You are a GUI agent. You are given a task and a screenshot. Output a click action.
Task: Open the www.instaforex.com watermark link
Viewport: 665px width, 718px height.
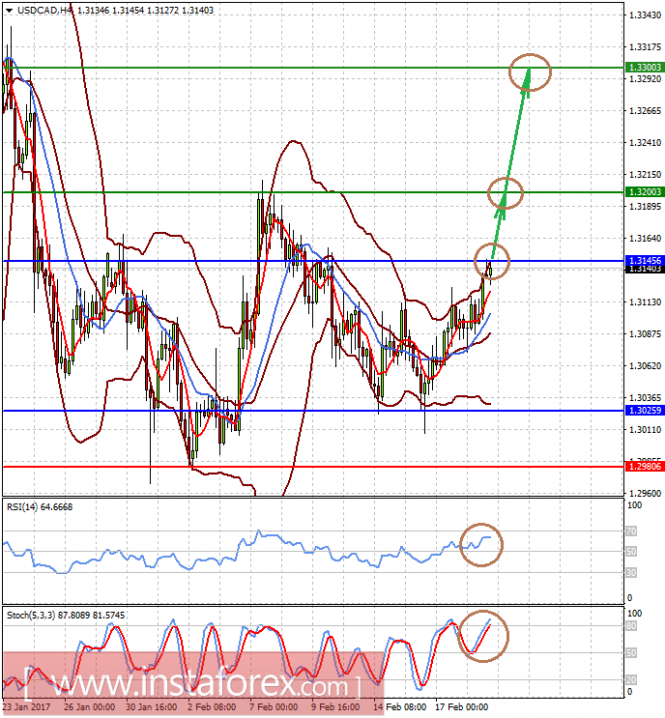192,684
